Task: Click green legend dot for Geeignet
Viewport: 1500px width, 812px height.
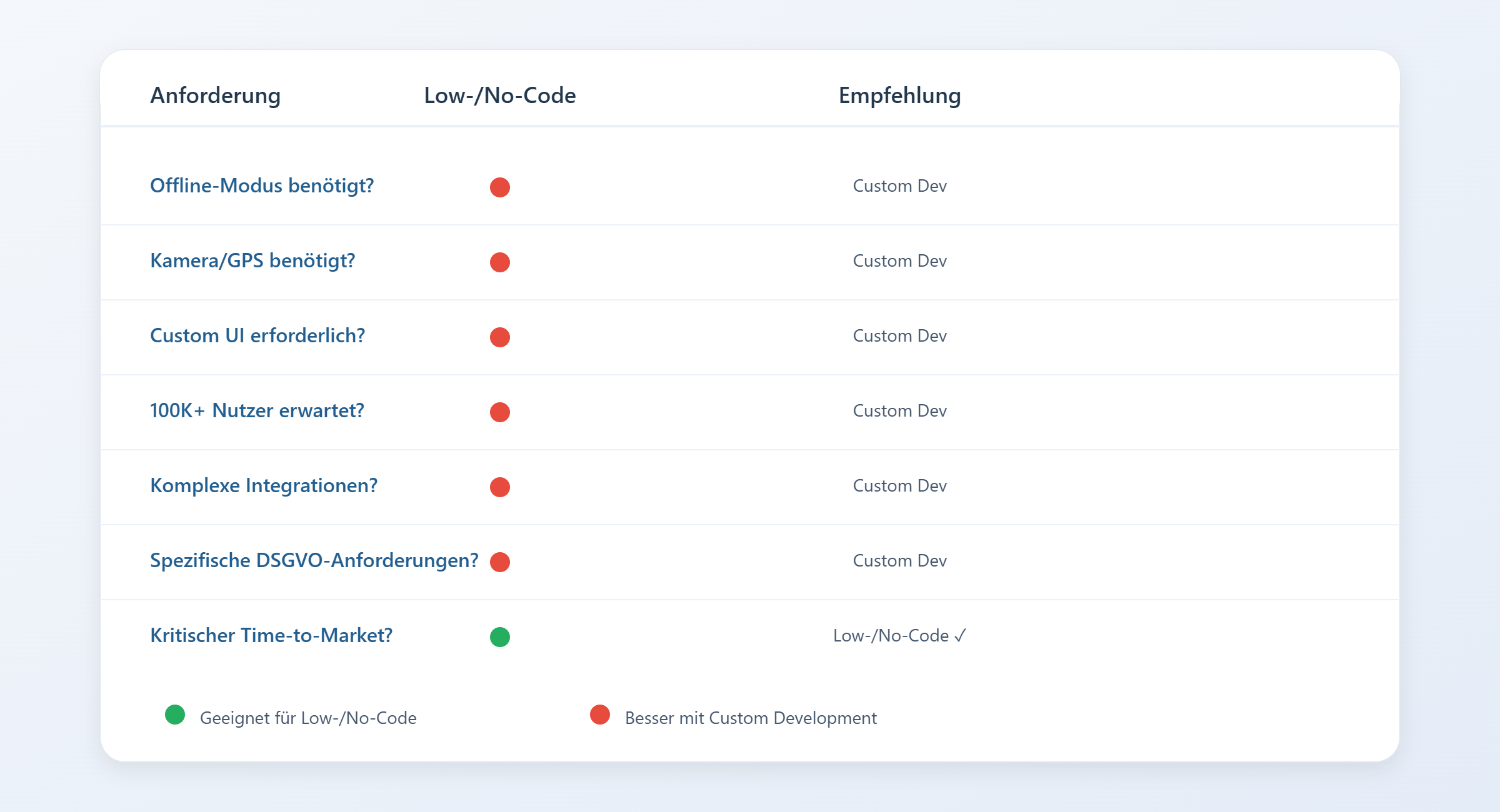Action: click(175, 714)
